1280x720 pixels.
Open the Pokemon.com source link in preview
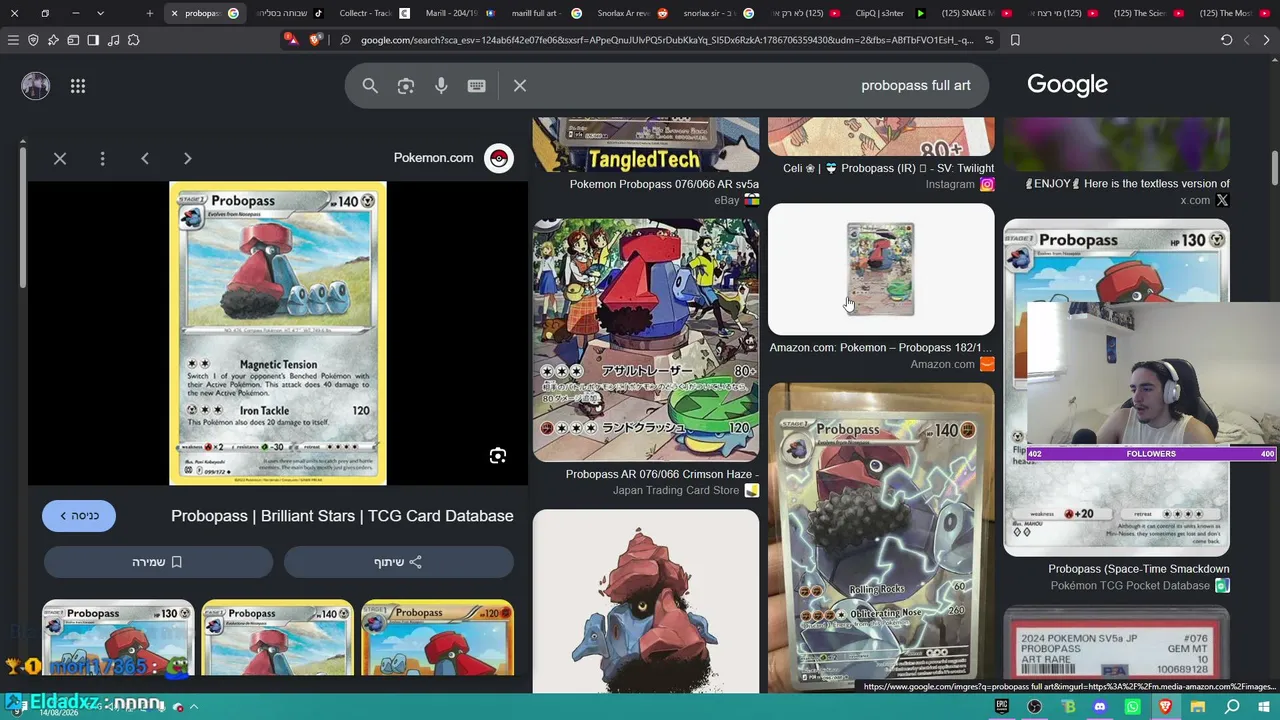[453, 158]
